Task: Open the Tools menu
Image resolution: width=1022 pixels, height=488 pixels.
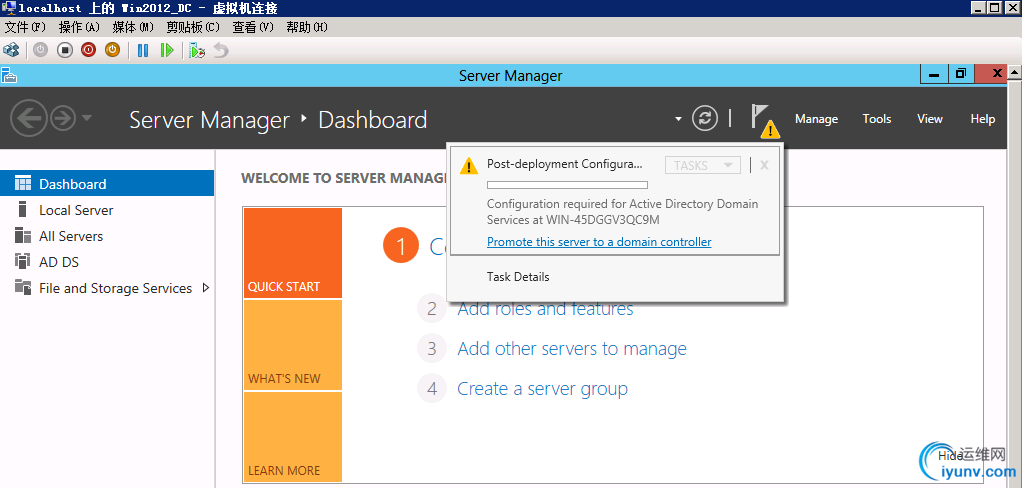Action: point(877,119)
